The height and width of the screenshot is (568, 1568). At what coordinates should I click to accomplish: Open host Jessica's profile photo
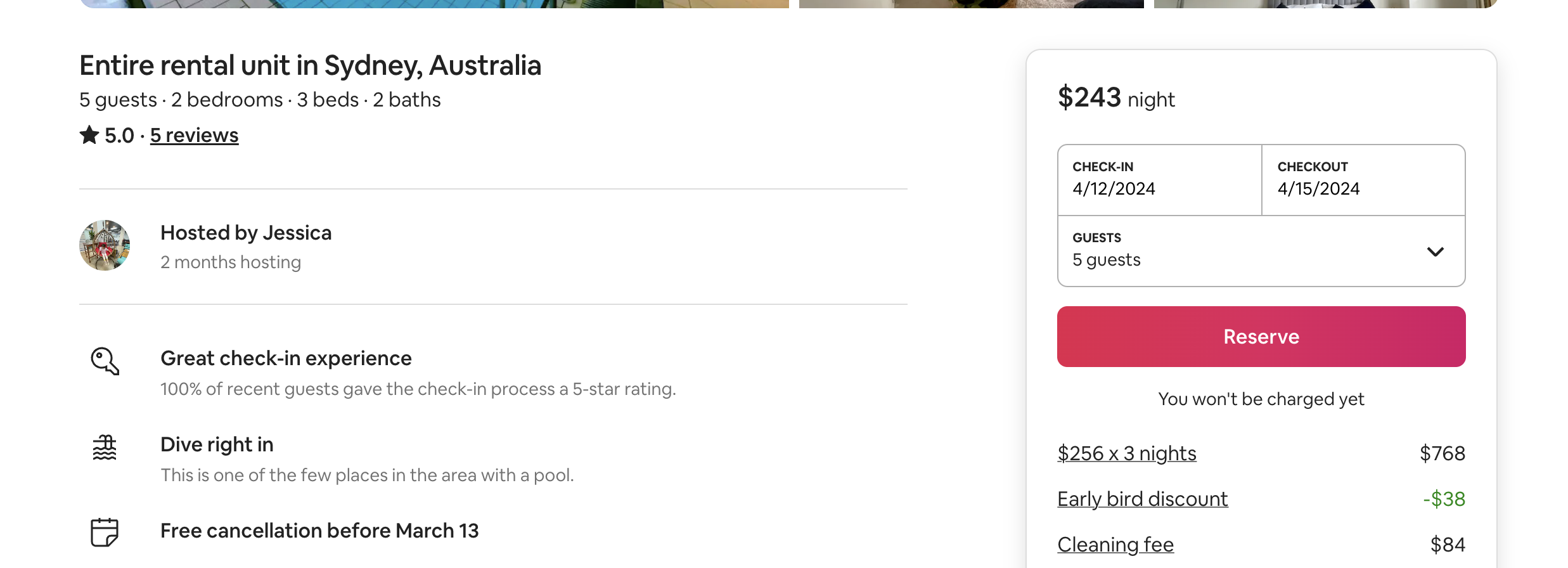[x=105, y=245]
